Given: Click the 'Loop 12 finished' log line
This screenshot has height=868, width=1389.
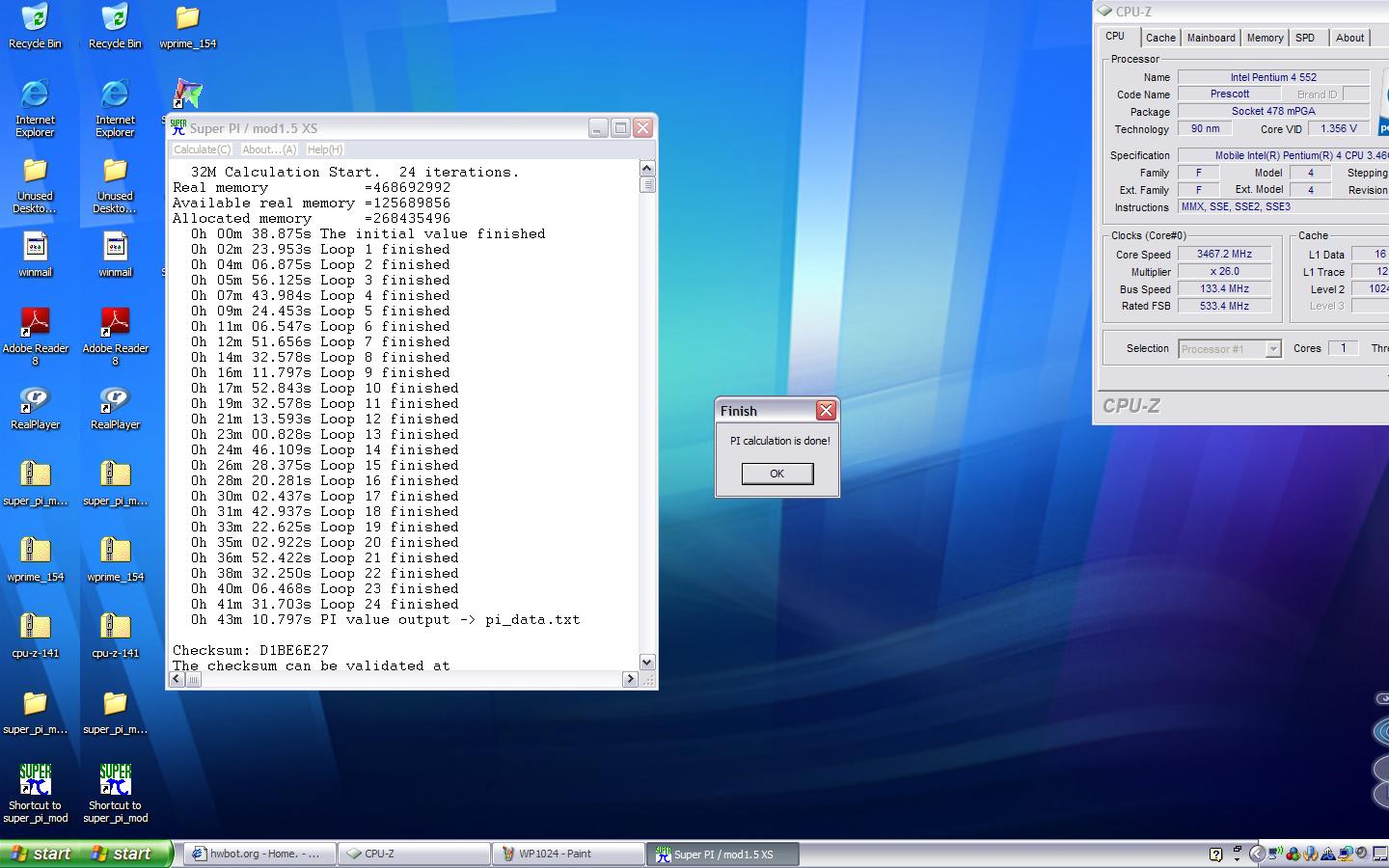Looking at the screenshot, I should click(325, 419).
